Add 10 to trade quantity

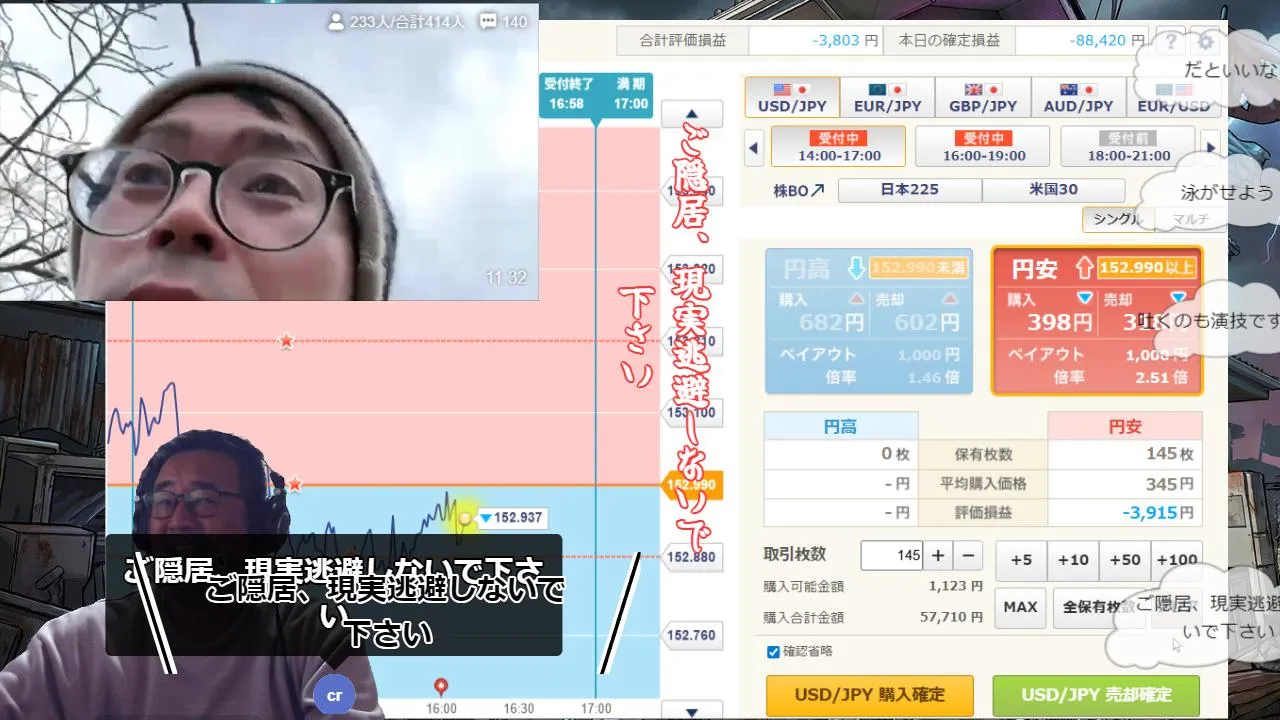pyautogui.click(x=1073, y=560)
